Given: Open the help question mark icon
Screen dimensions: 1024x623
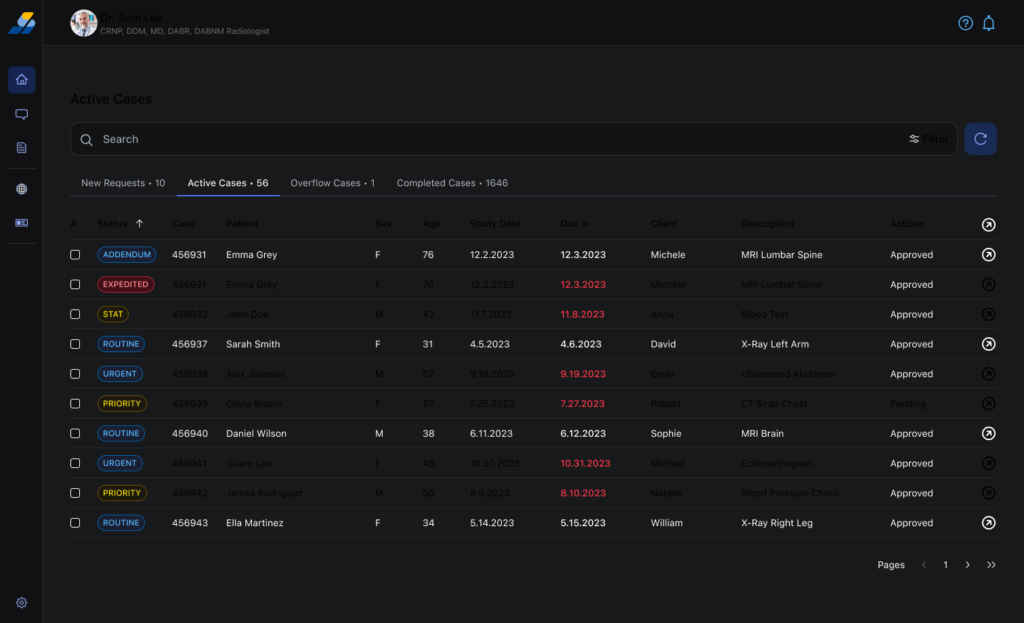Looking at the screenshot, I should pos(965,23).
